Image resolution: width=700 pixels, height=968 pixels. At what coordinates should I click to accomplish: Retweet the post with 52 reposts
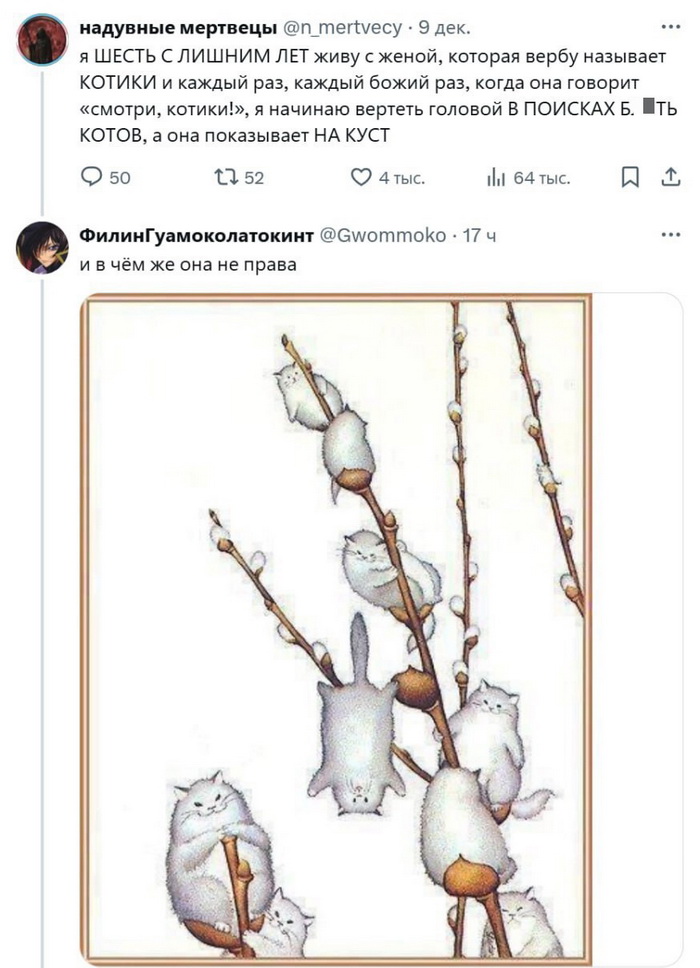(227, 178)
